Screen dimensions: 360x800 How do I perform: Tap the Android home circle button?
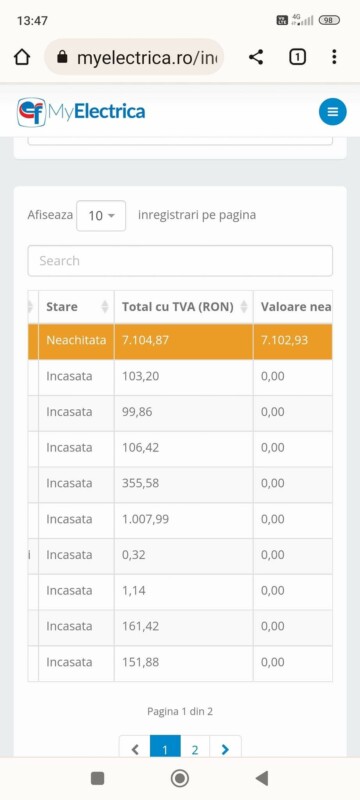179,778
